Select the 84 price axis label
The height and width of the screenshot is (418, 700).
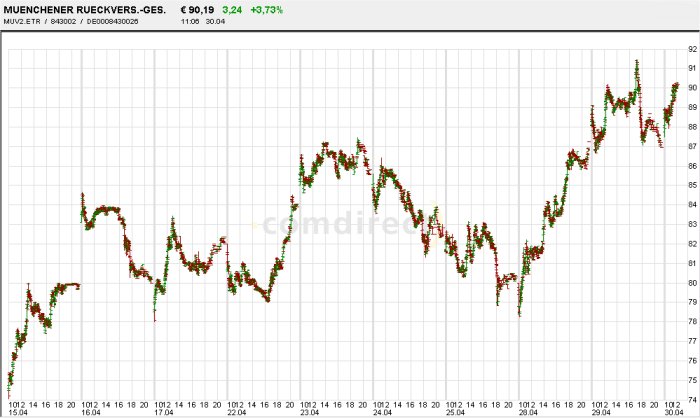point(692,205)
